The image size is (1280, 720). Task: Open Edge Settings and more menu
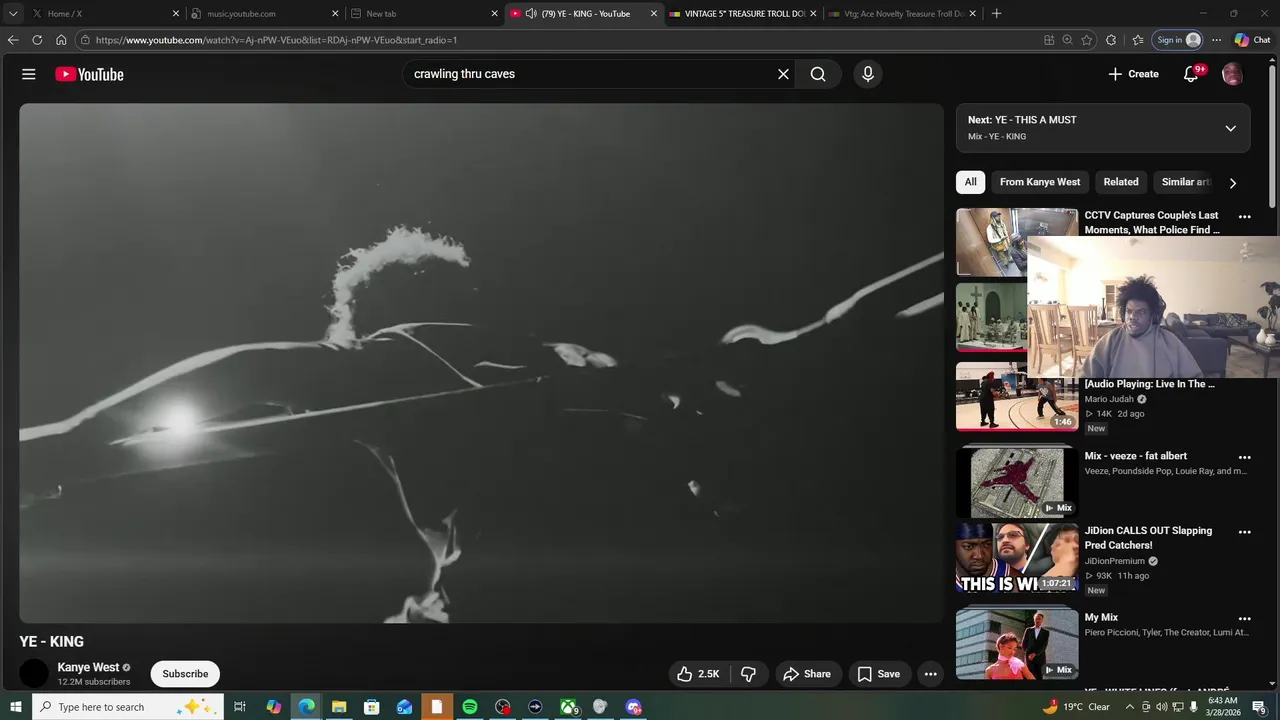[1216, 40]
